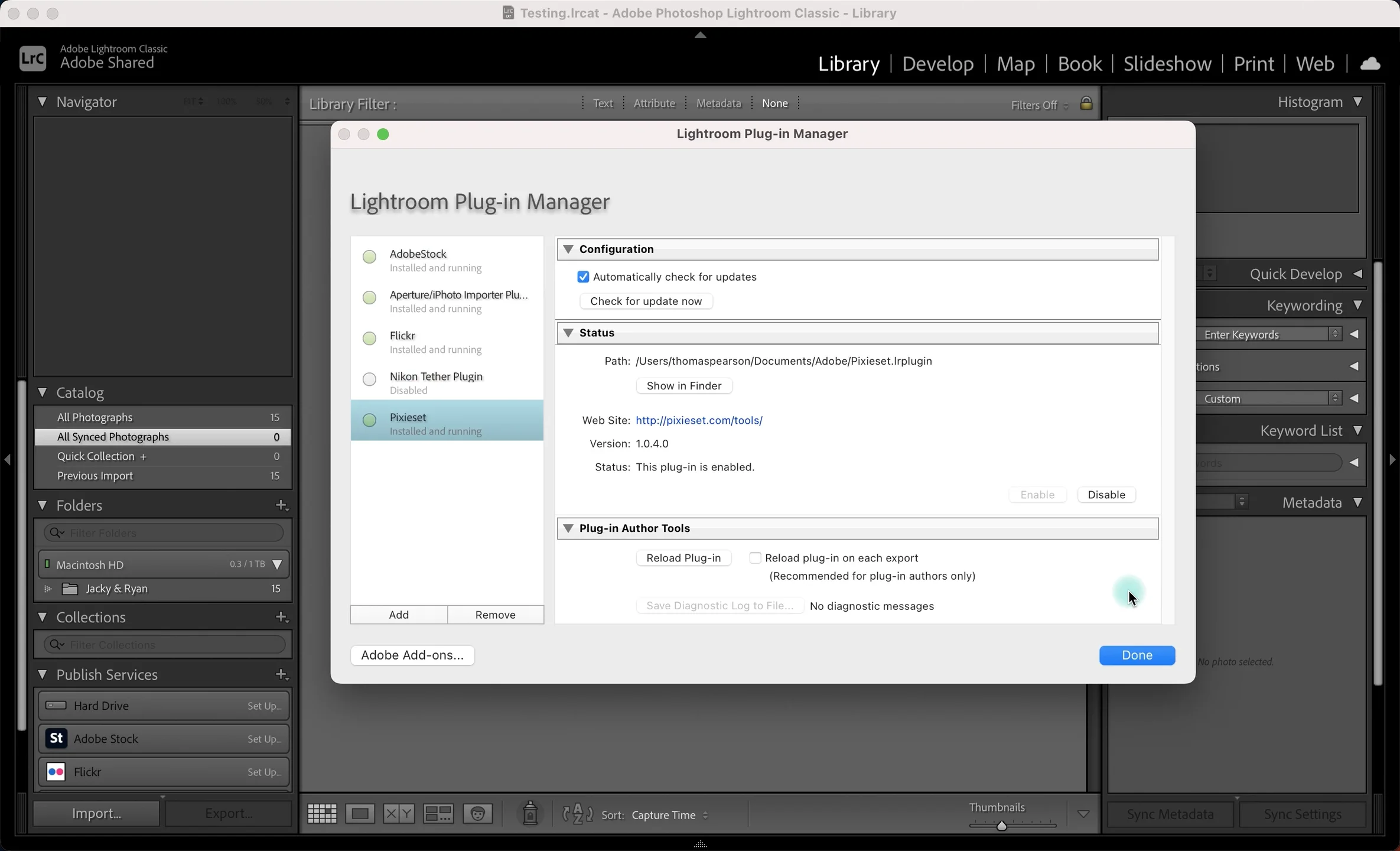The height and width of the screenshot is (851, 1400).
Task: Switch to Grid view icon
Action: (x=322, y=814)
